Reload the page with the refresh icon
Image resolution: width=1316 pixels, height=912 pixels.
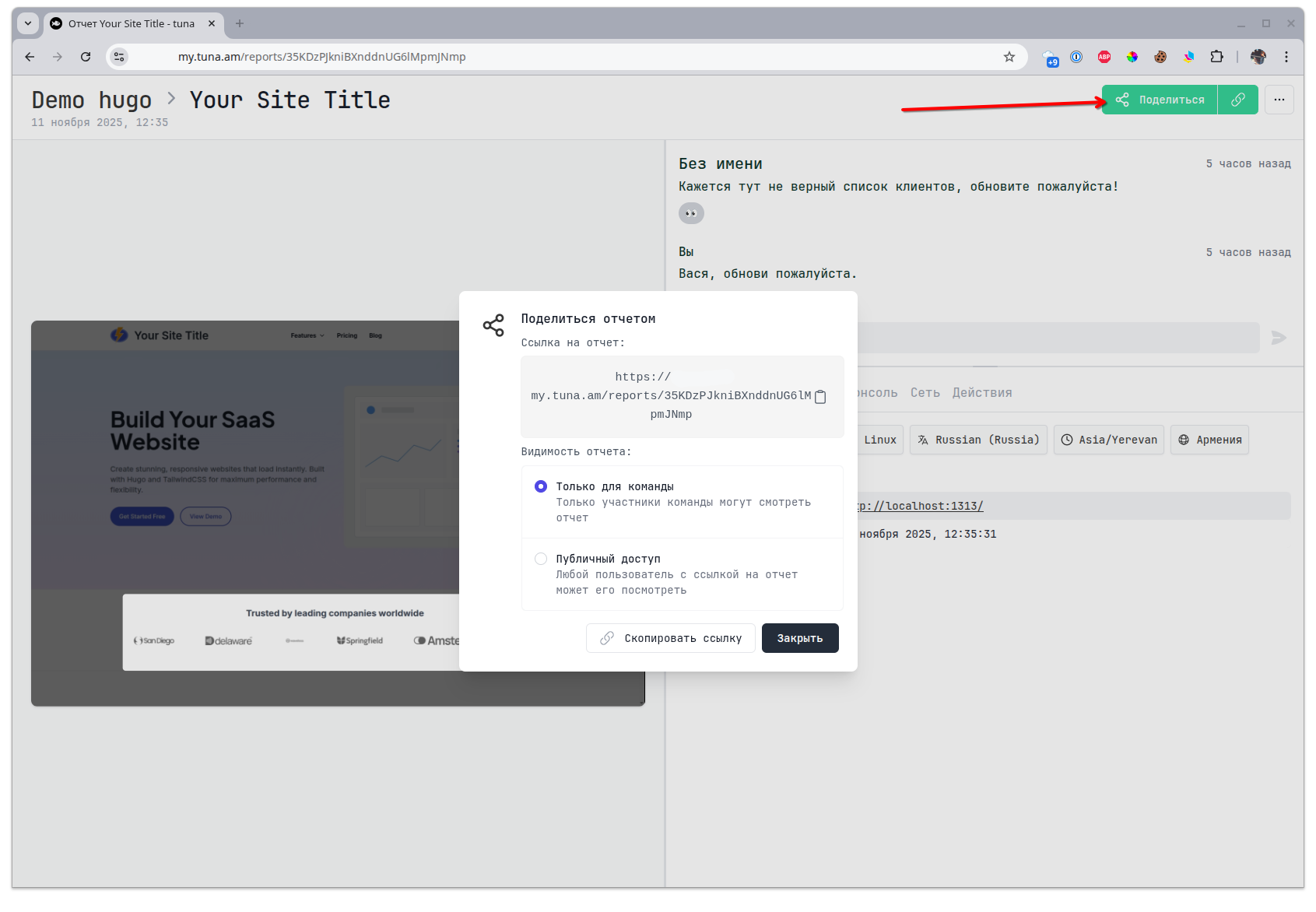(86, 57)
